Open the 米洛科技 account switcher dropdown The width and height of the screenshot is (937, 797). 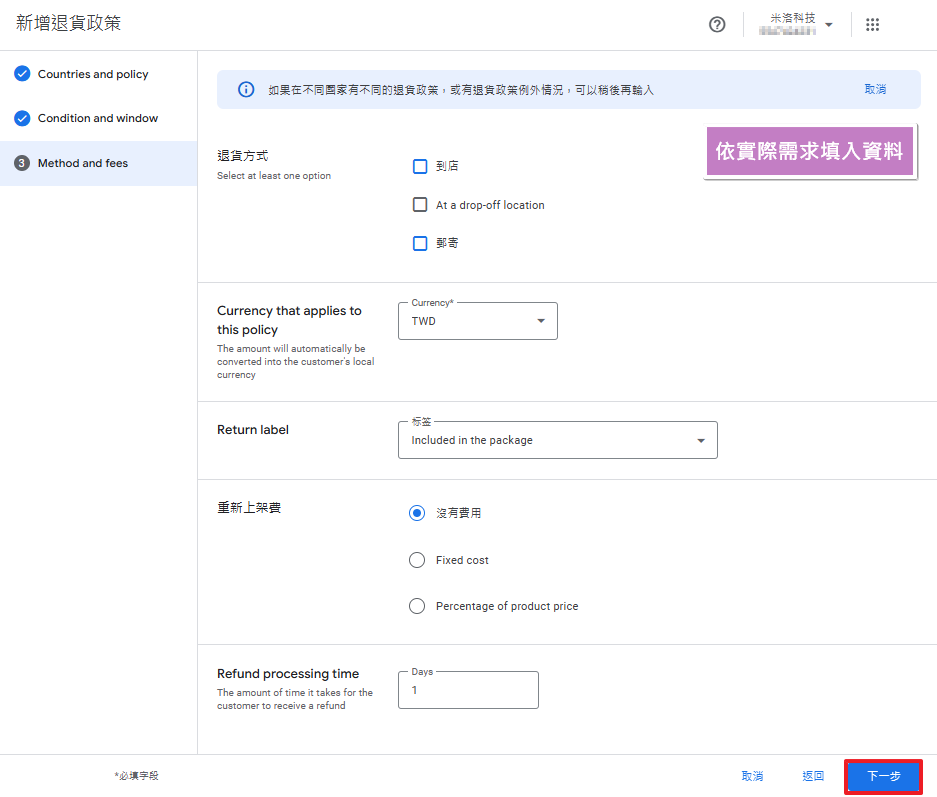pyautogui.click(x=801, y=25)
